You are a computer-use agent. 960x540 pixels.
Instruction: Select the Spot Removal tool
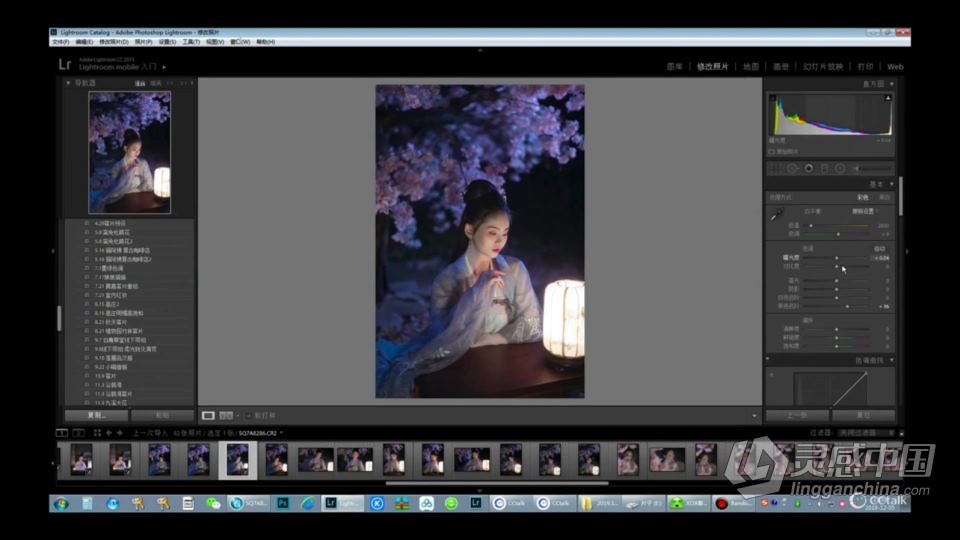792,168
